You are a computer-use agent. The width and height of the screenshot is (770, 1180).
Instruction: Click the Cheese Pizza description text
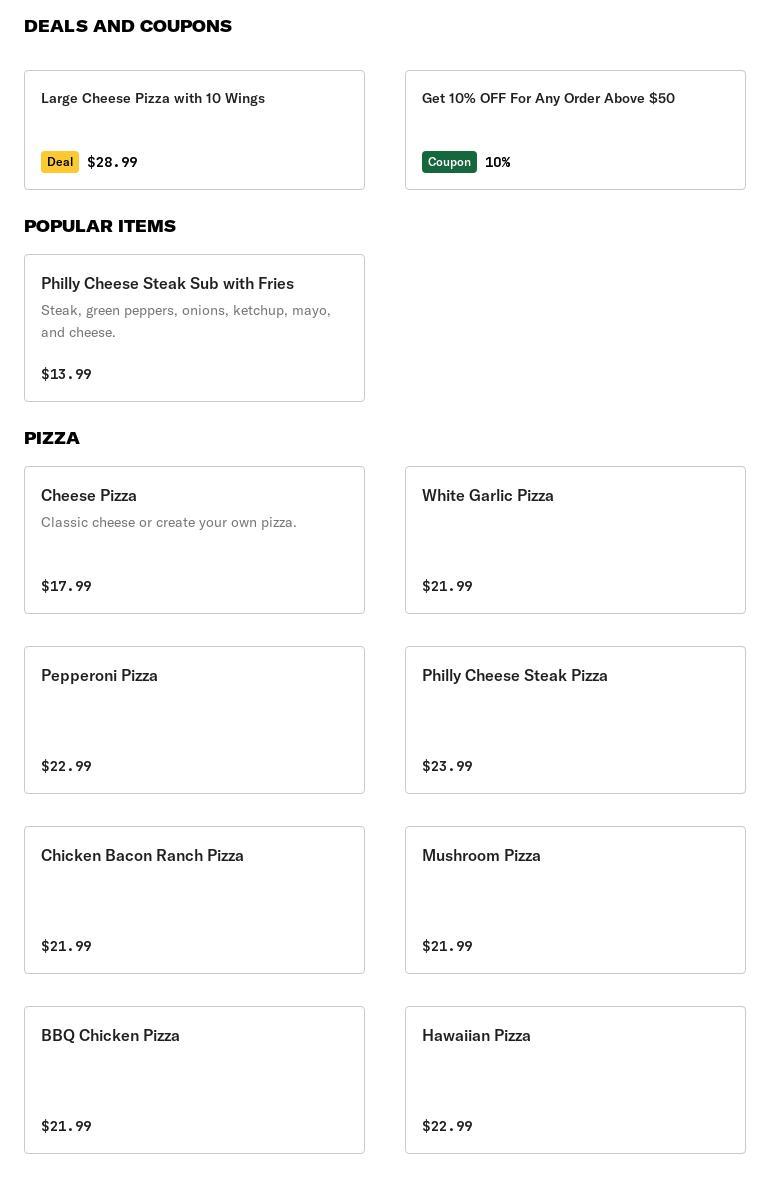pos(169,522)
